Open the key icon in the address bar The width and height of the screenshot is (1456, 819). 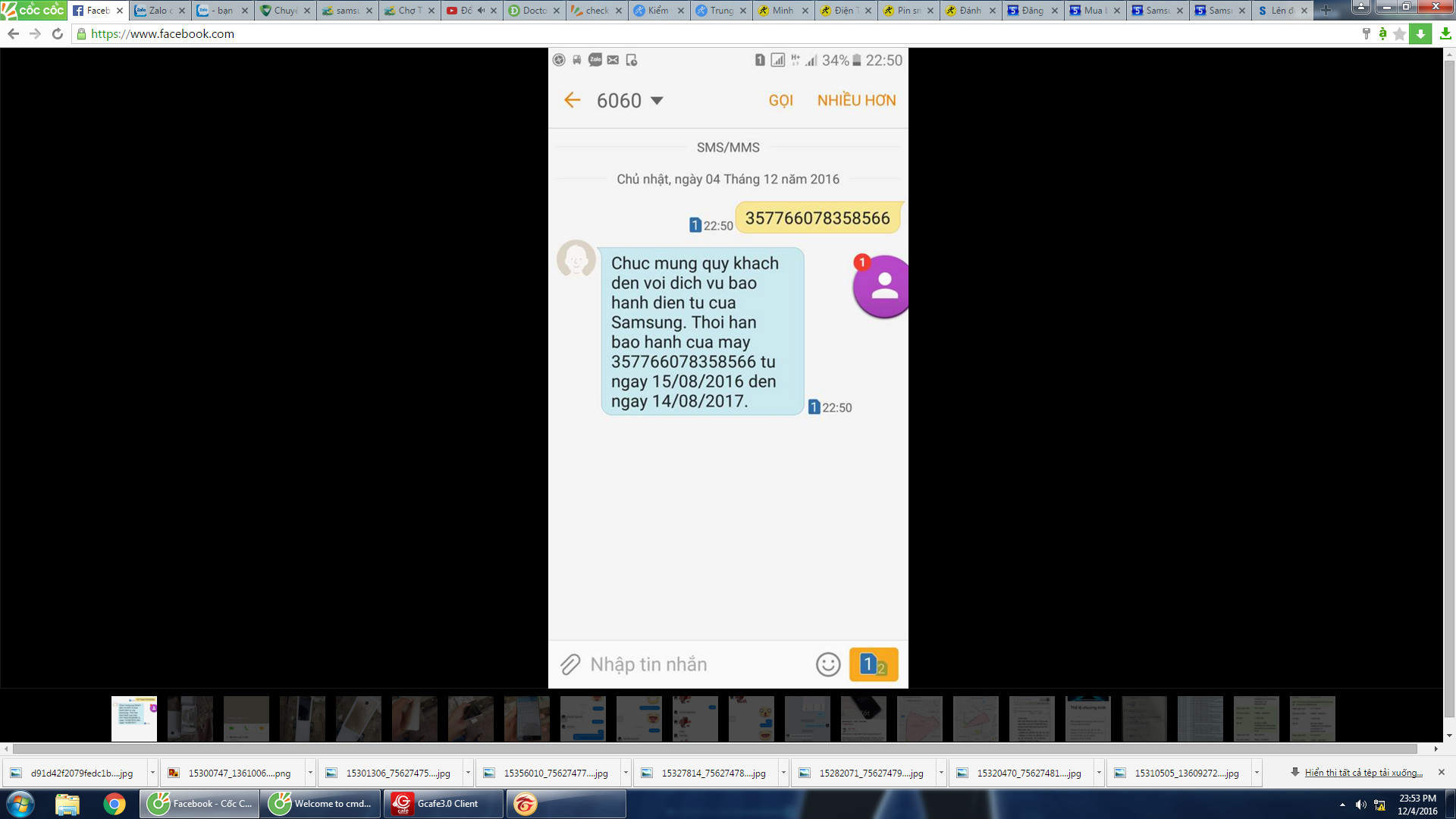pyautogui.click(x=1366, y=34)
